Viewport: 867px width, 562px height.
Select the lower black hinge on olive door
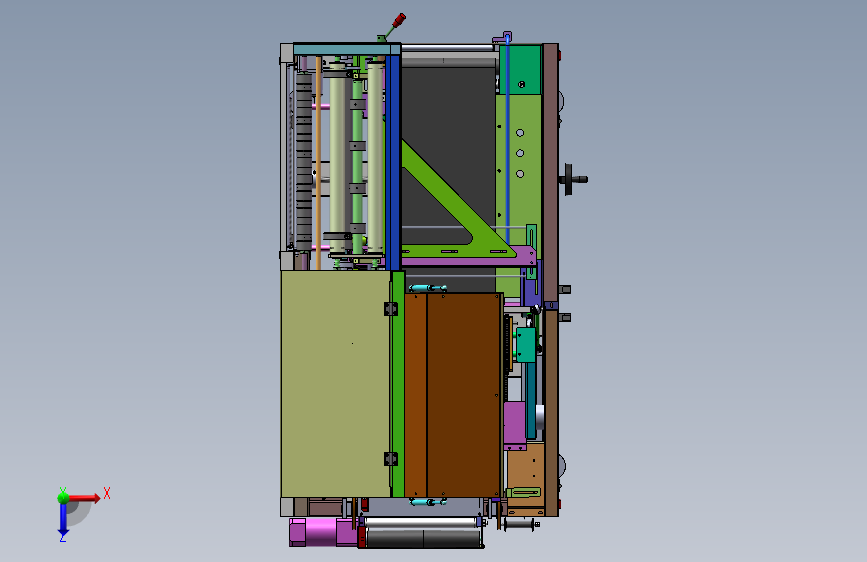click(x=391, y=459)
